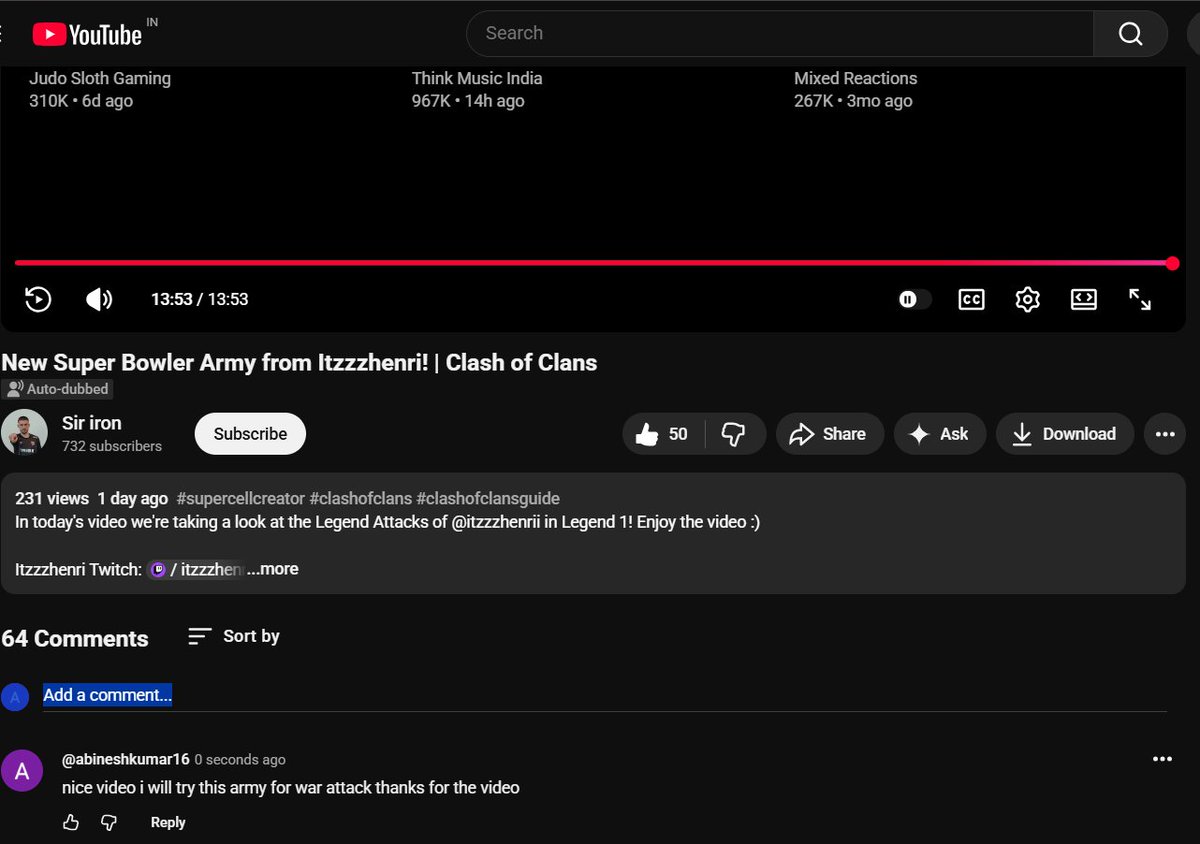
Task: Click the Mixed Reactions suggested video
Action: [x=855, y=78]
